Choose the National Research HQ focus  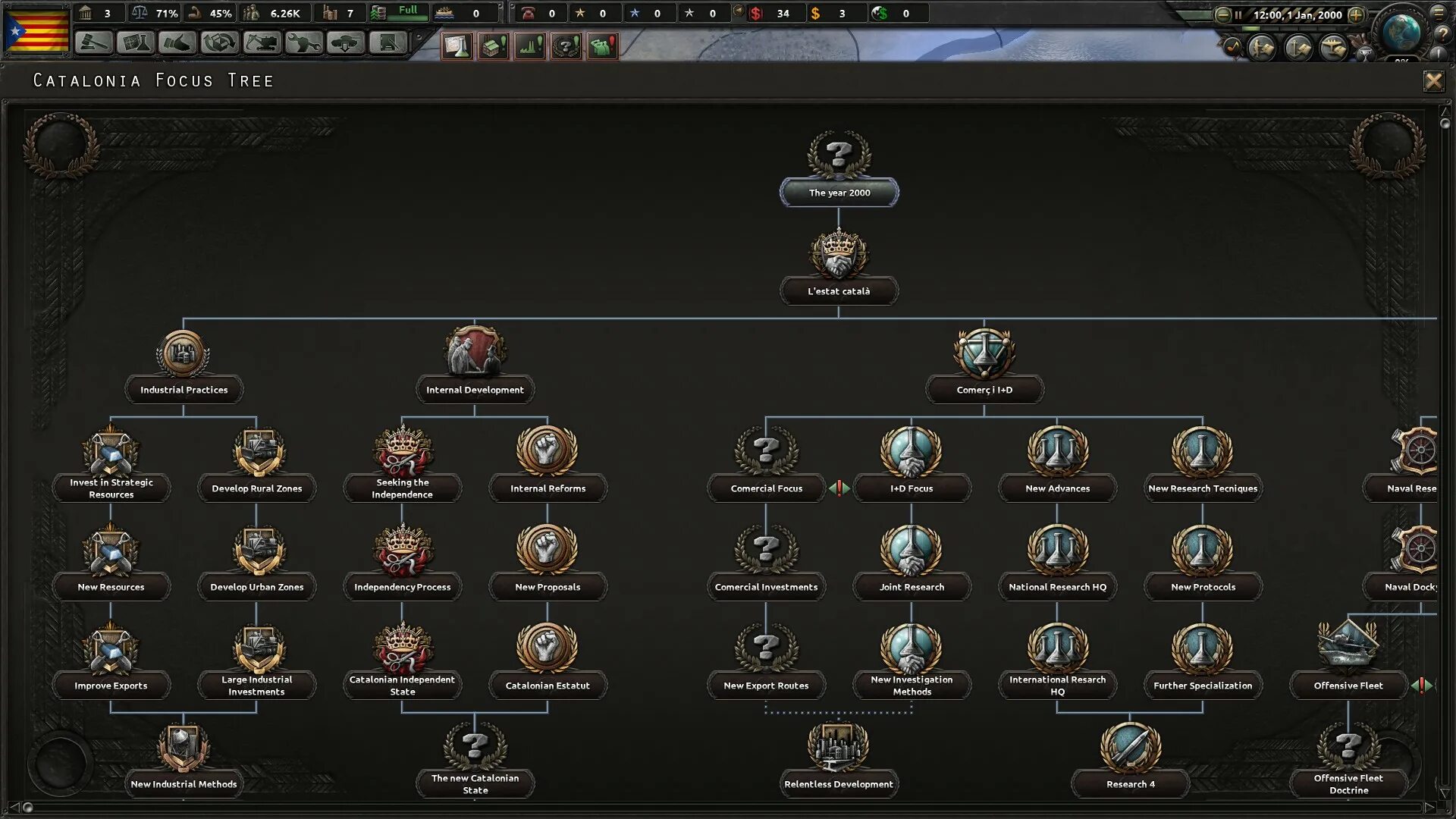click(x=1057, y=563)
